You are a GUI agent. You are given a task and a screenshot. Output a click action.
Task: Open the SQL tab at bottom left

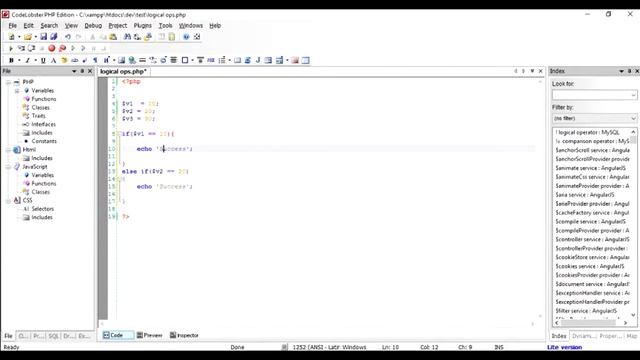(53, 336)
